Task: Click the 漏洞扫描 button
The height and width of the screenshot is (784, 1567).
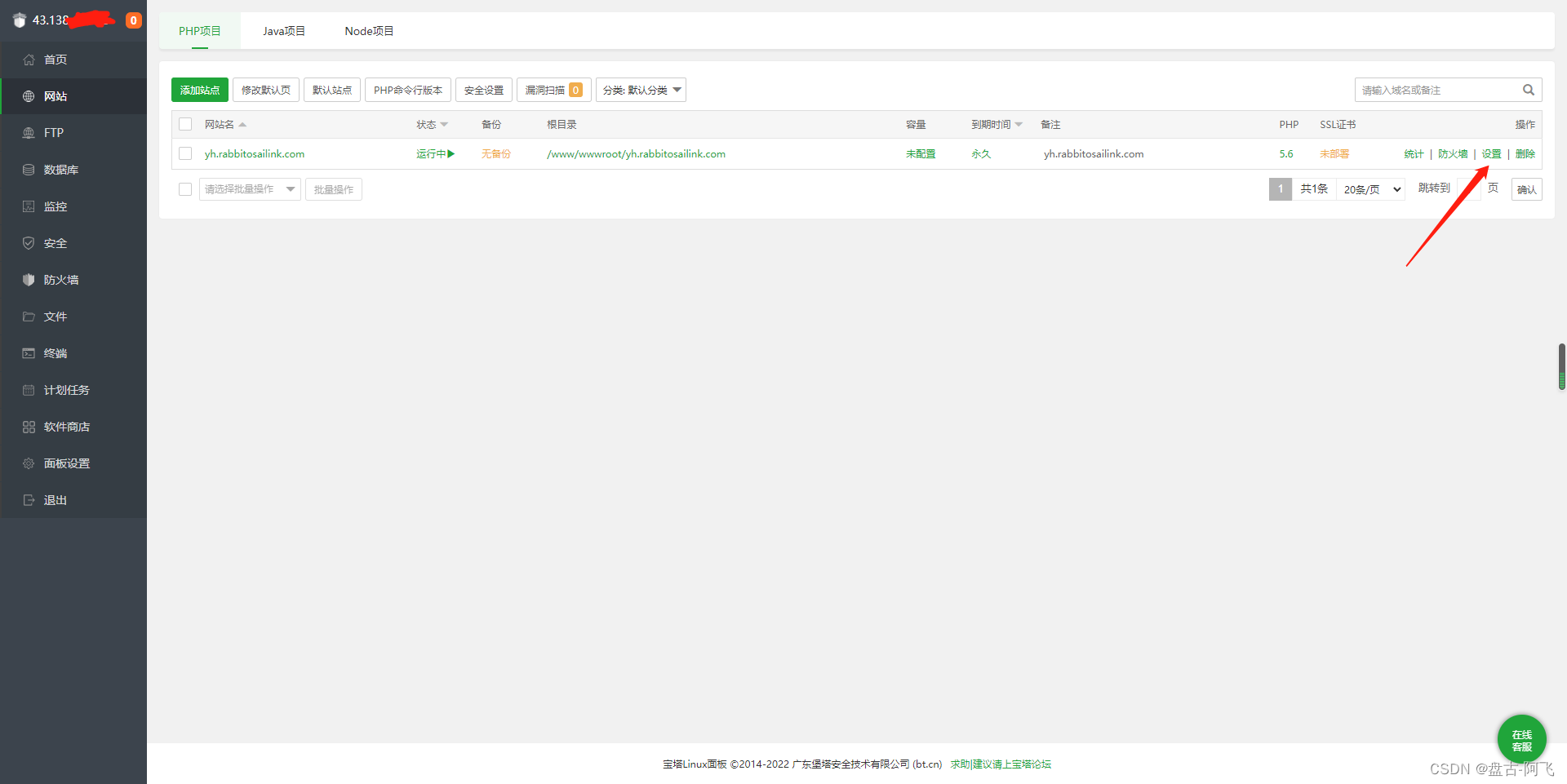Action: coord(554,90)
